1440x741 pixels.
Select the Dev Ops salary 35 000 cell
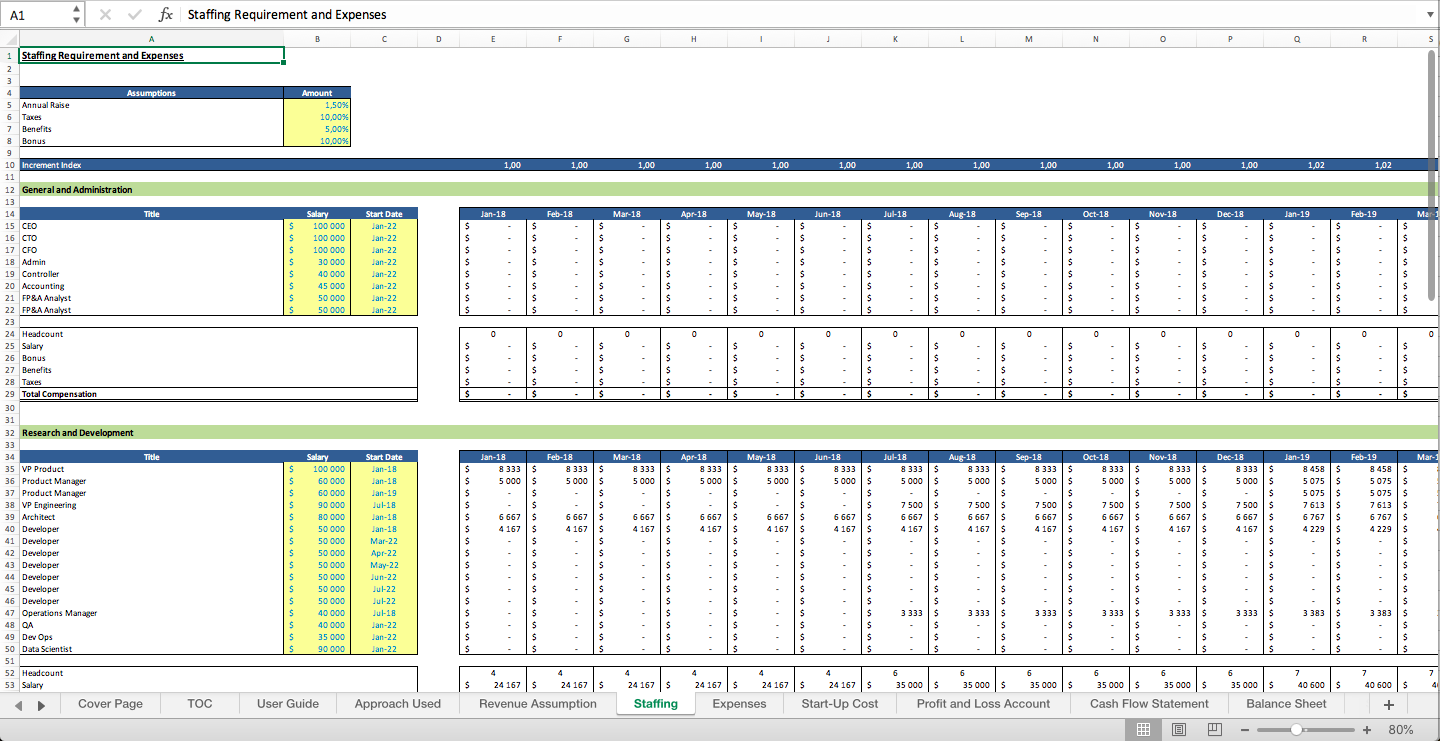(x=317, y=637)
